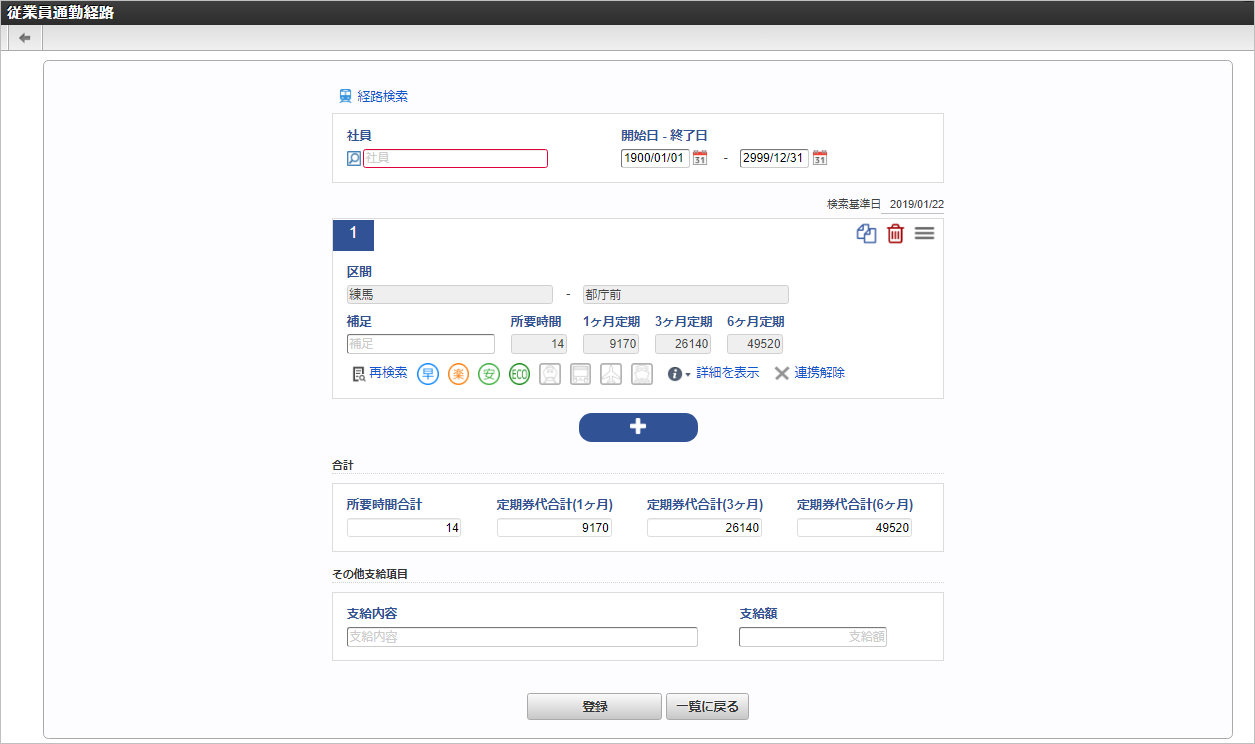1255x744 pixels.
Task: Edit the end date field 2999/12/31
Action: click(x=774, y=158)
